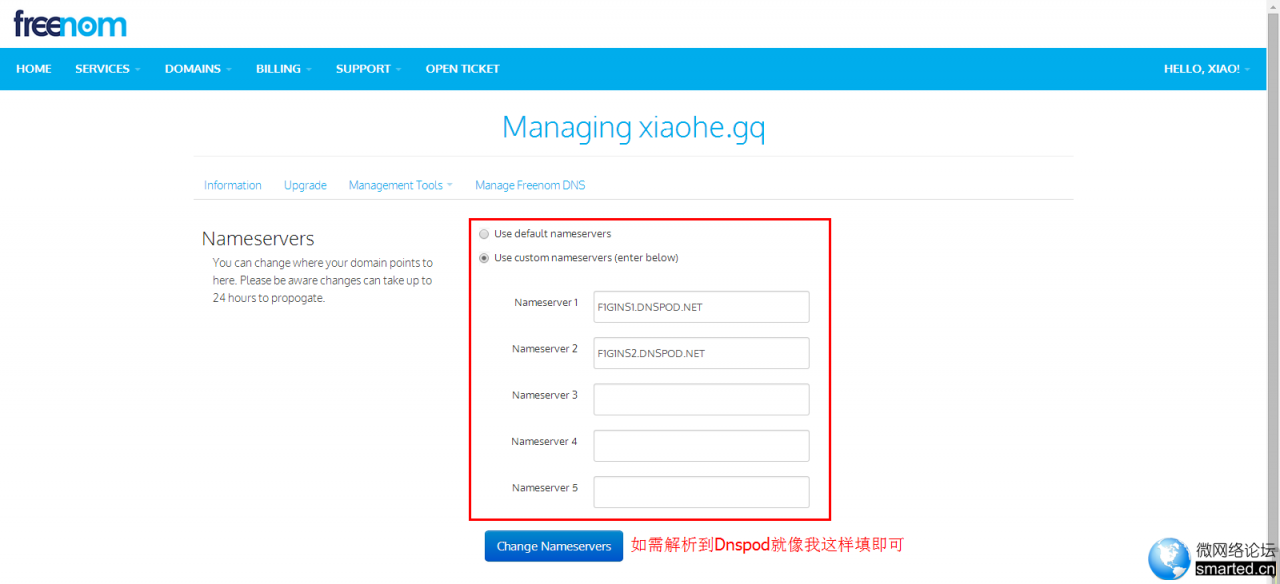The width and height of the screenshot is (1280, 584).
Task: Switch to the Information tab
Action: point(232,185)
